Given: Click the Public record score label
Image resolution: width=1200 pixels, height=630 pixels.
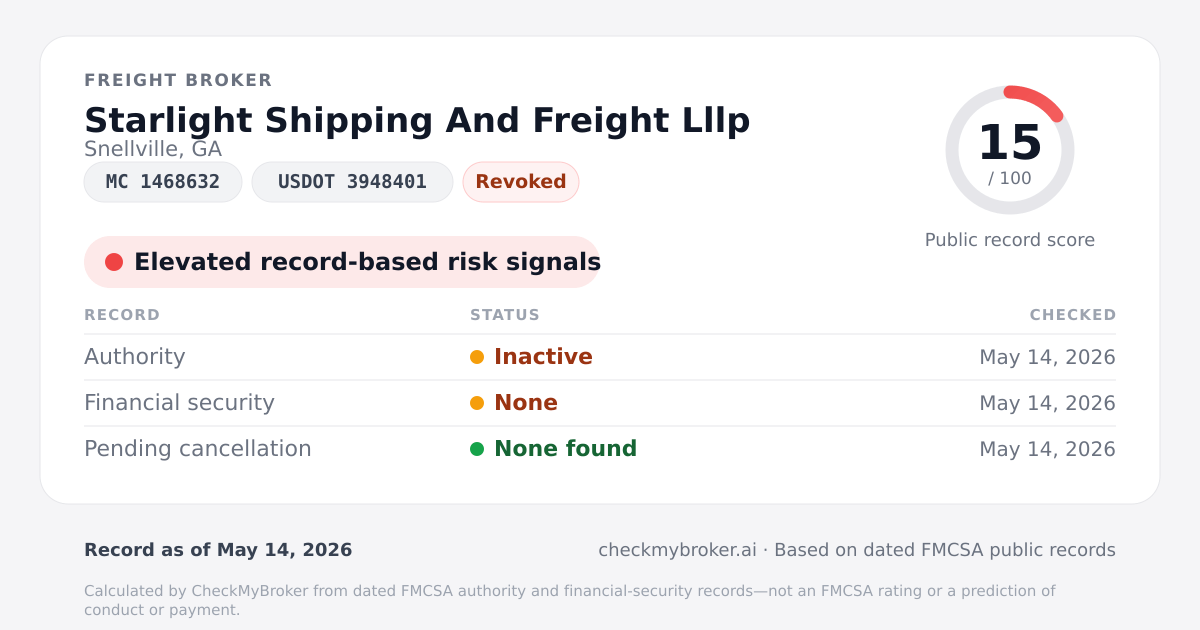Looking at the screenshot, I should tap(1010, 240).
